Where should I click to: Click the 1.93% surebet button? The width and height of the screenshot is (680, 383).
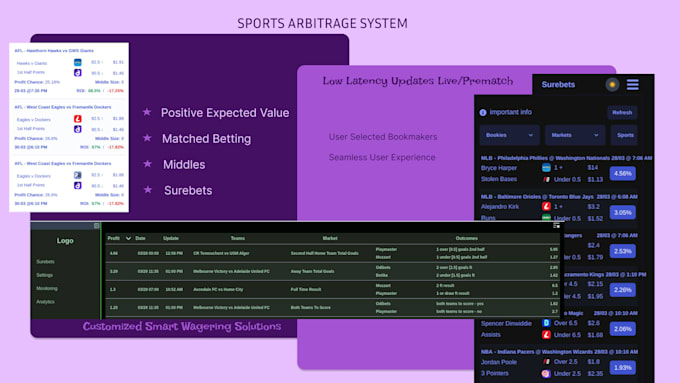point(622,367)
